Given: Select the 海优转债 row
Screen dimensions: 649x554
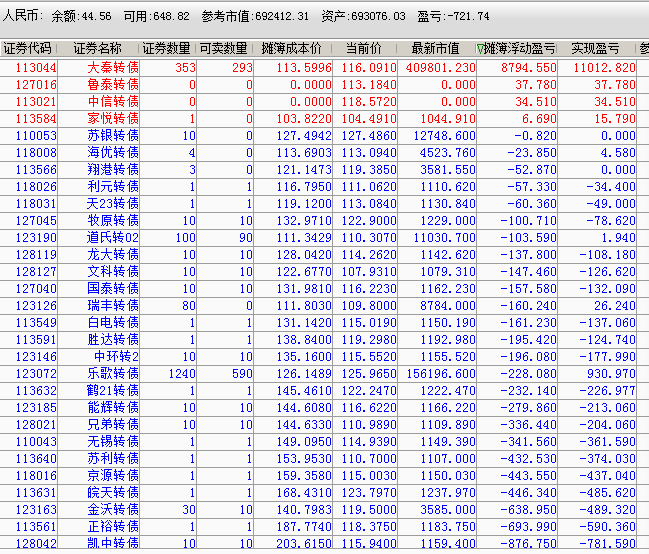Looking at the screenshot, I should point(324,152).
